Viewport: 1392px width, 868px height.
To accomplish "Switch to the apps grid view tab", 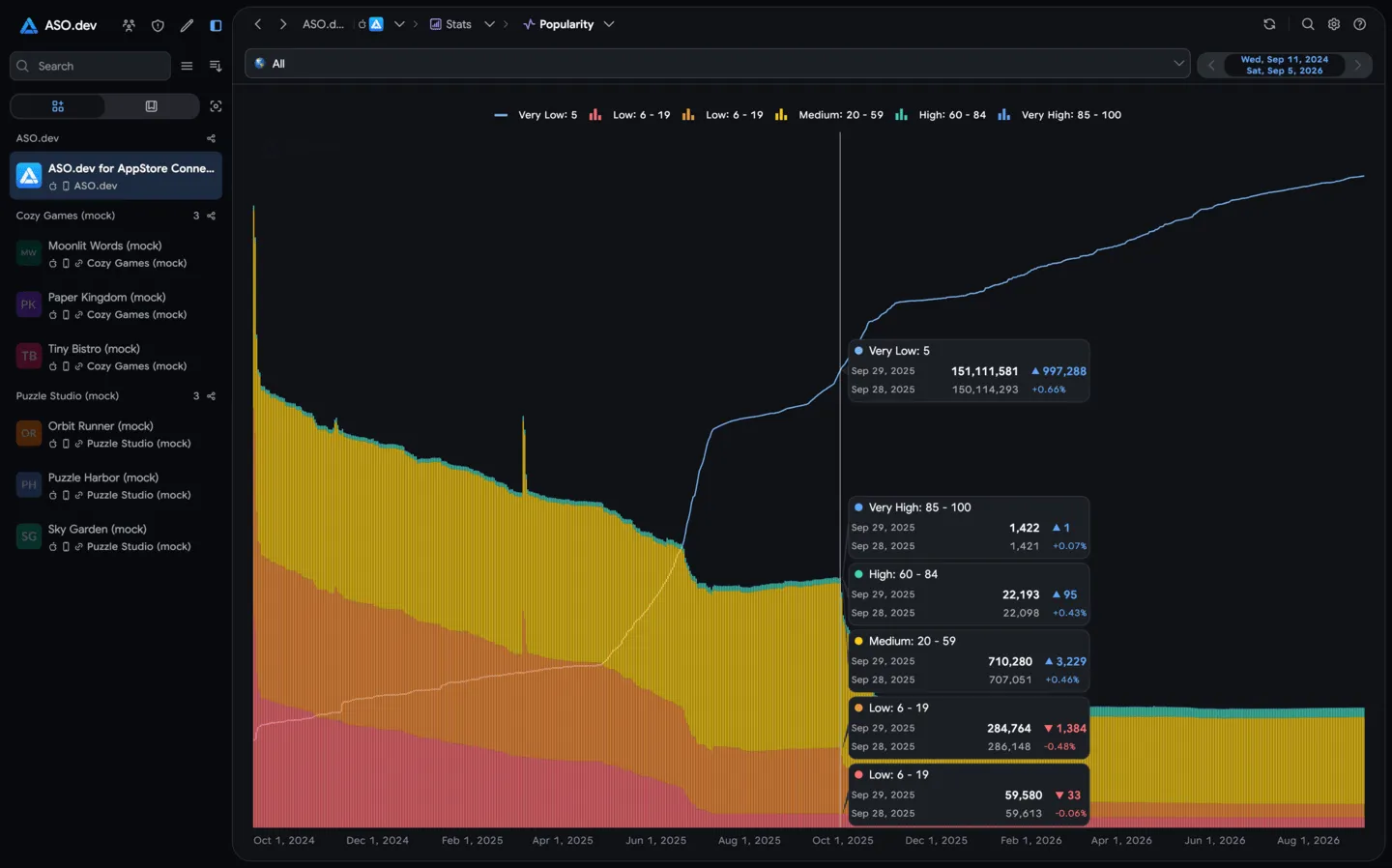I will click(58, 106).
